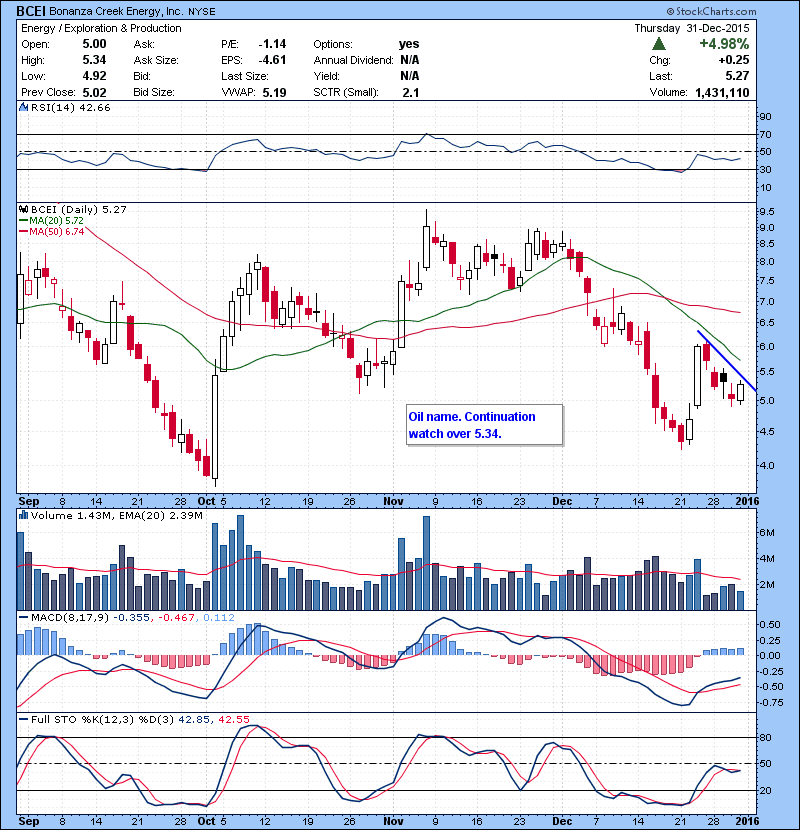Click the percent change "+4.98%"
800x830 pixels.
coord(724,43)
